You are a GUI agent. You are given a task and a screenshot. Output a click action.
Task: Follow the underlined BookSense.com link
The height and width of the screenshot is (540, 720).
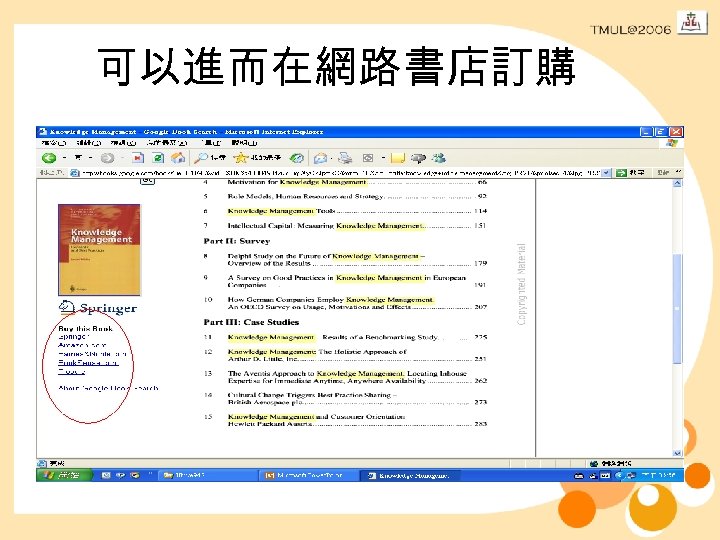88,363
